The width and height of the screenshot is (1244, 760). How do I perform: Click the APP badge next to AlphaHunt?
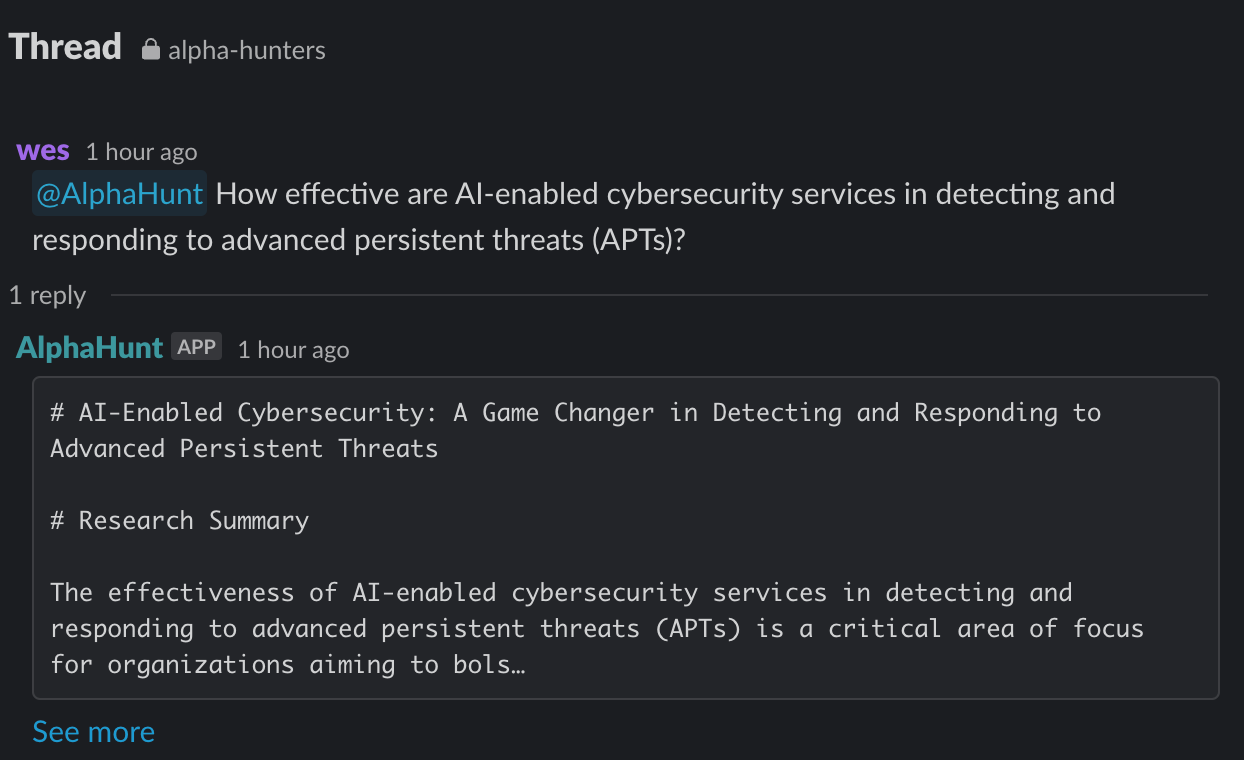click(196, 347)
